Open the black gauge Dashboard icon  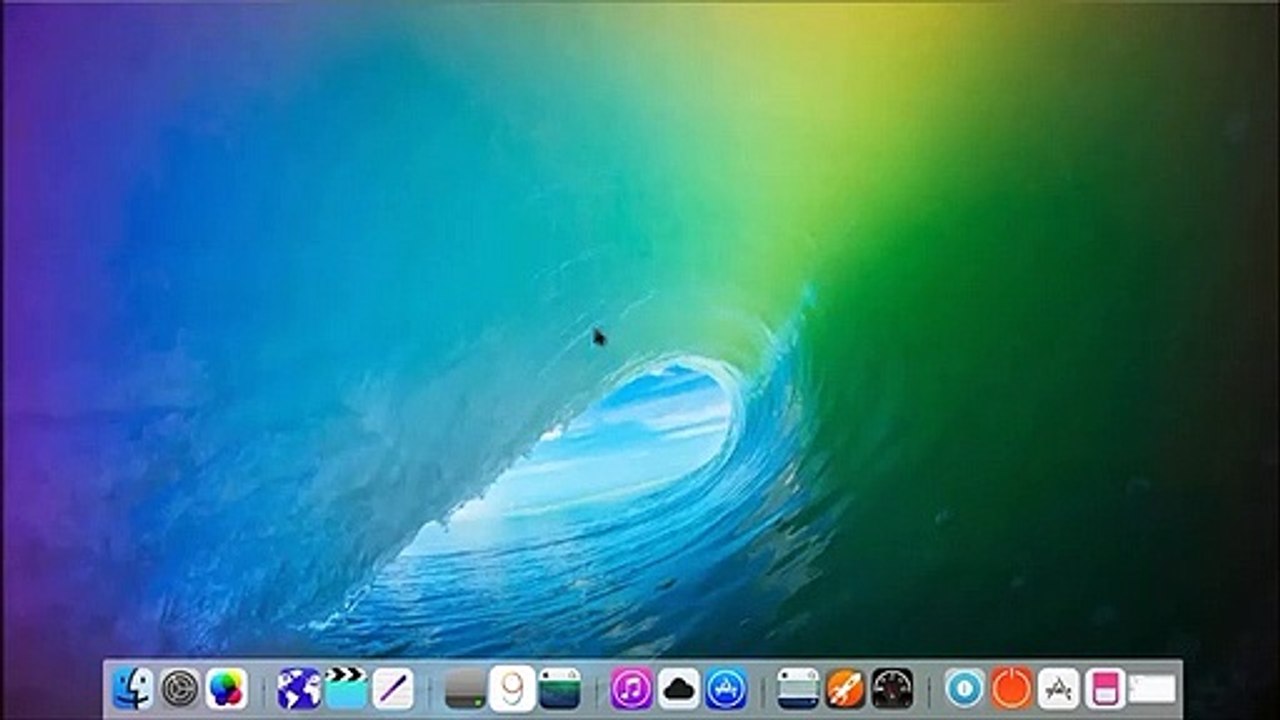click(x=892, y=688)
